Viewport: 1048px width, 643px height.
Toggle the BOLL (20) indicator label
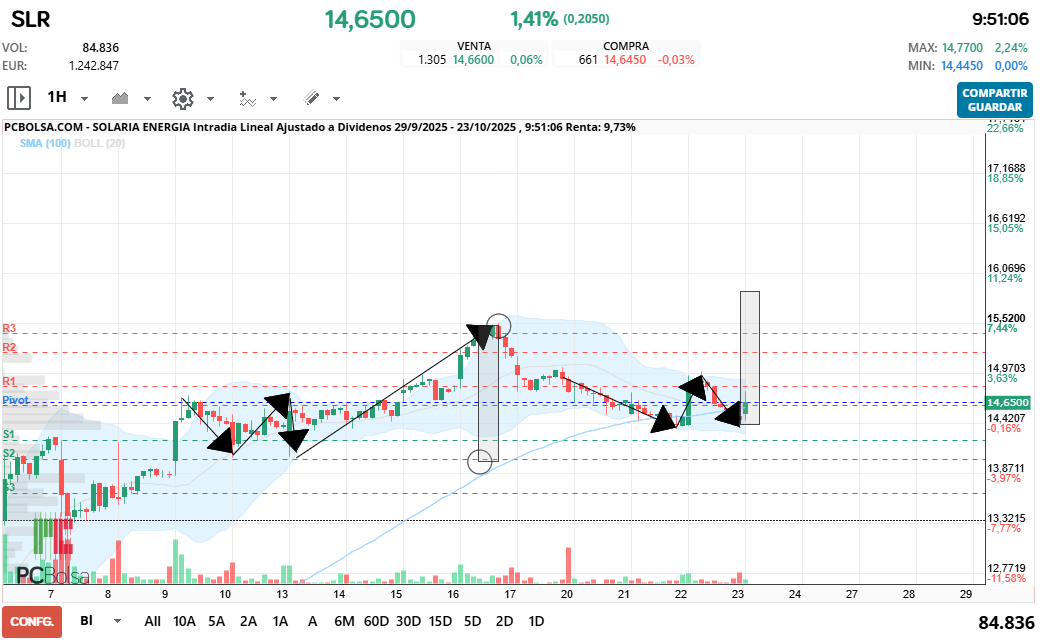point(100,144)
